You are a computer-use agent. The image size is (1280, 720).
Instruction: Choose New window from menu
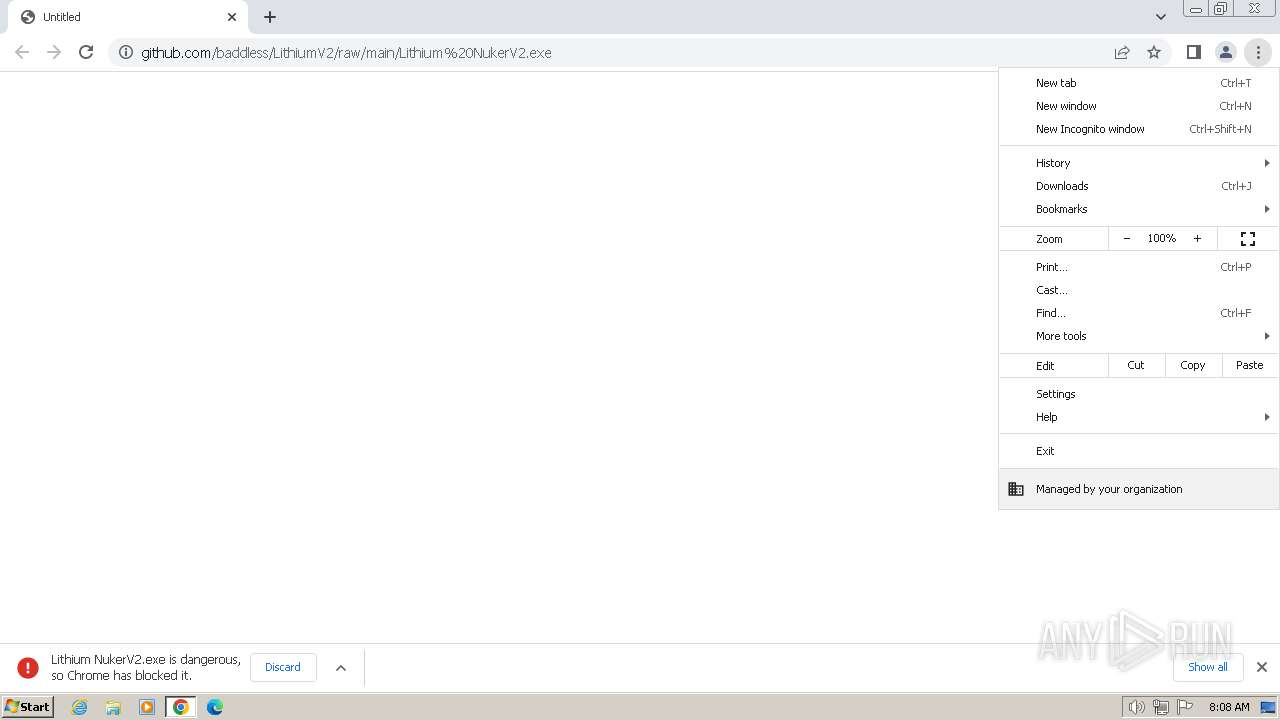point(1139,106)
